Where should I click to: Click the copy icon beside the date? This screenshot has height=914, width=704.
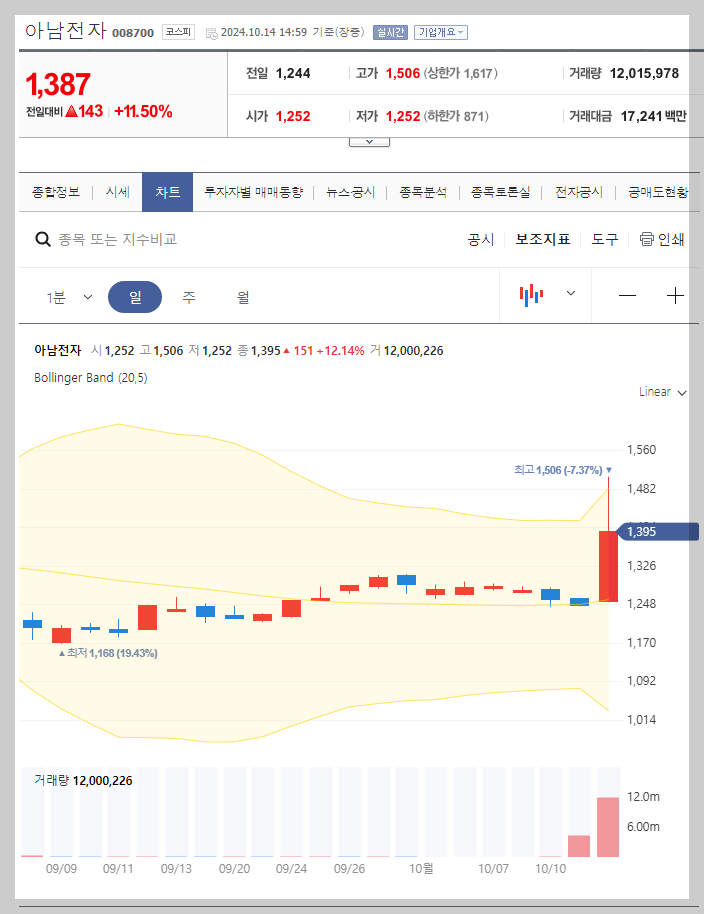(x=210, y=31)
